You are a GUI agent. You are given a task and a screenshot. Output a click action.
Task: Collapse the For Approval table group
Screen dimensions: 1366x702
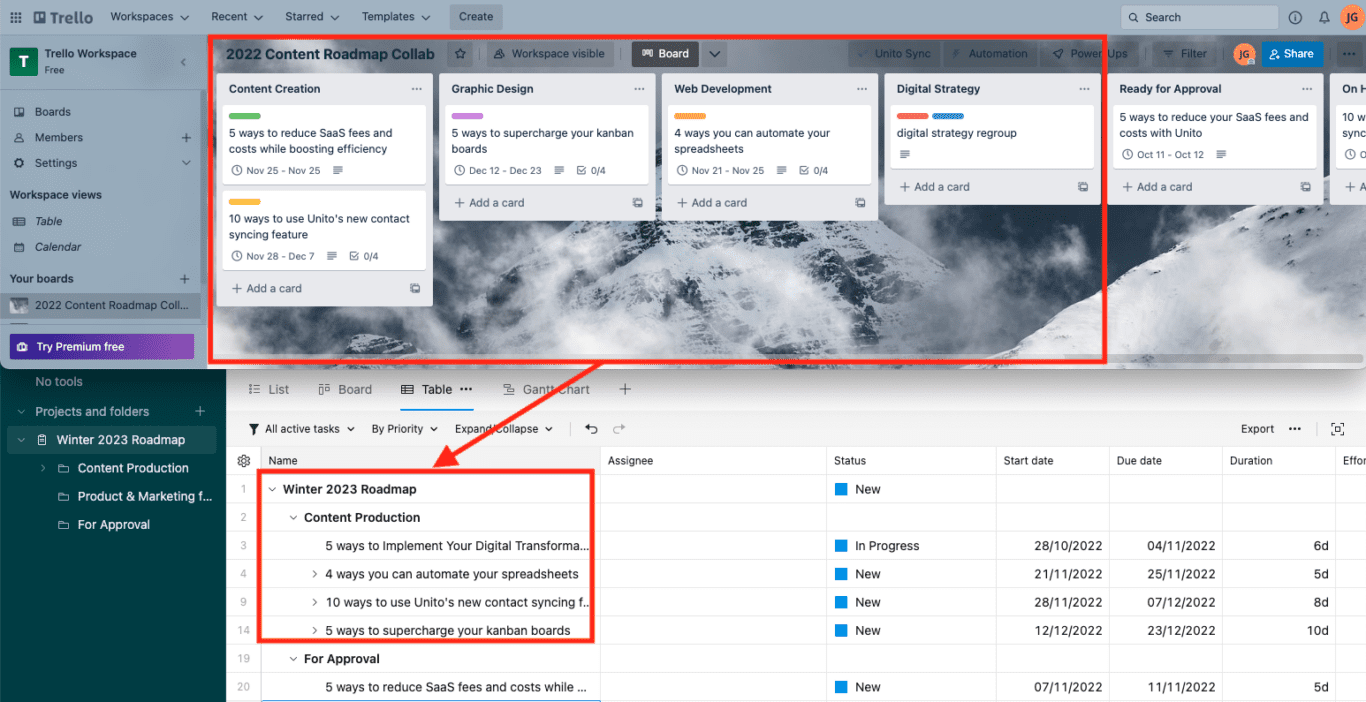click(293, 660)
